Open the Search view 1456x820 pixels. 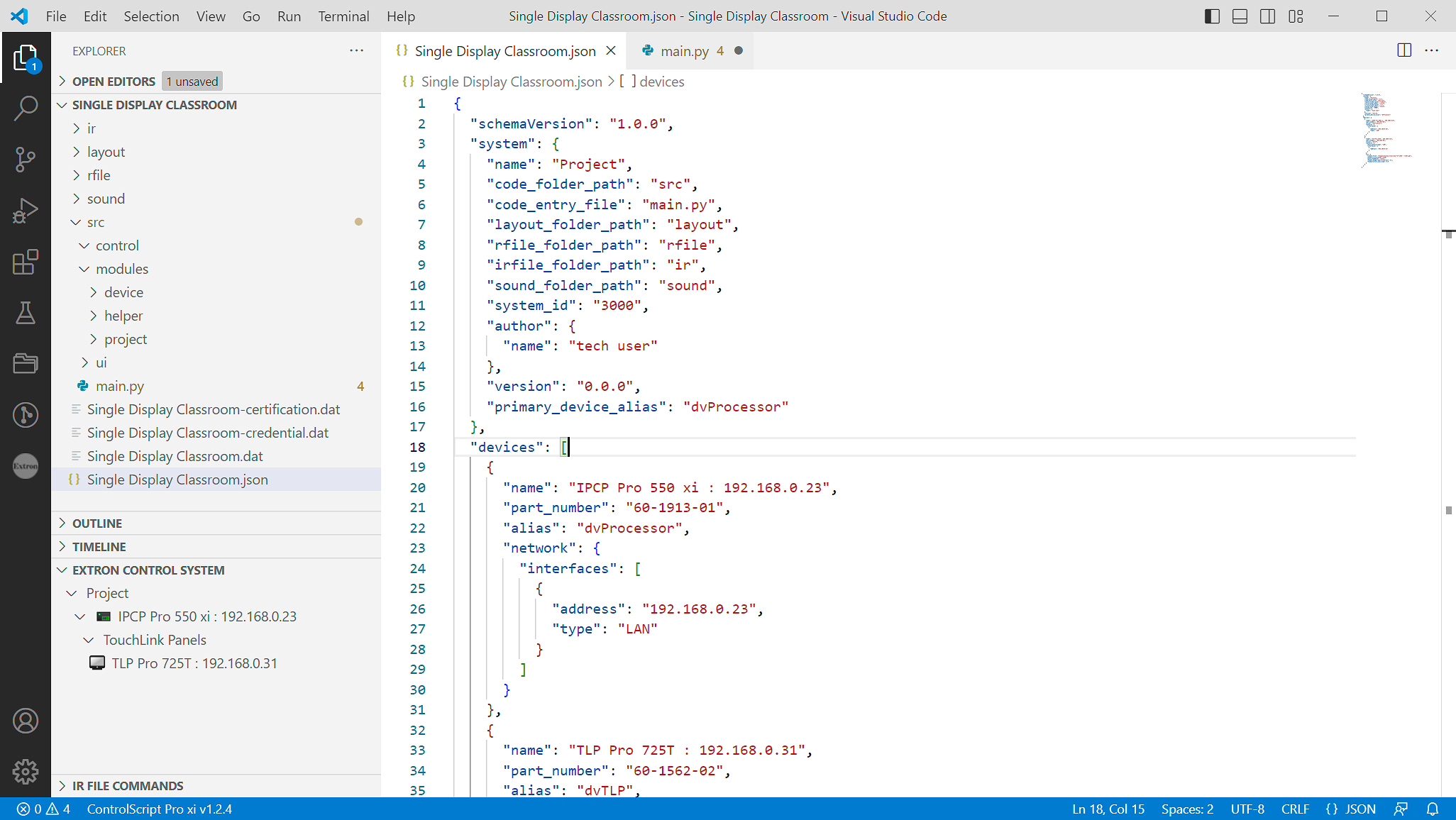[26, 109]
